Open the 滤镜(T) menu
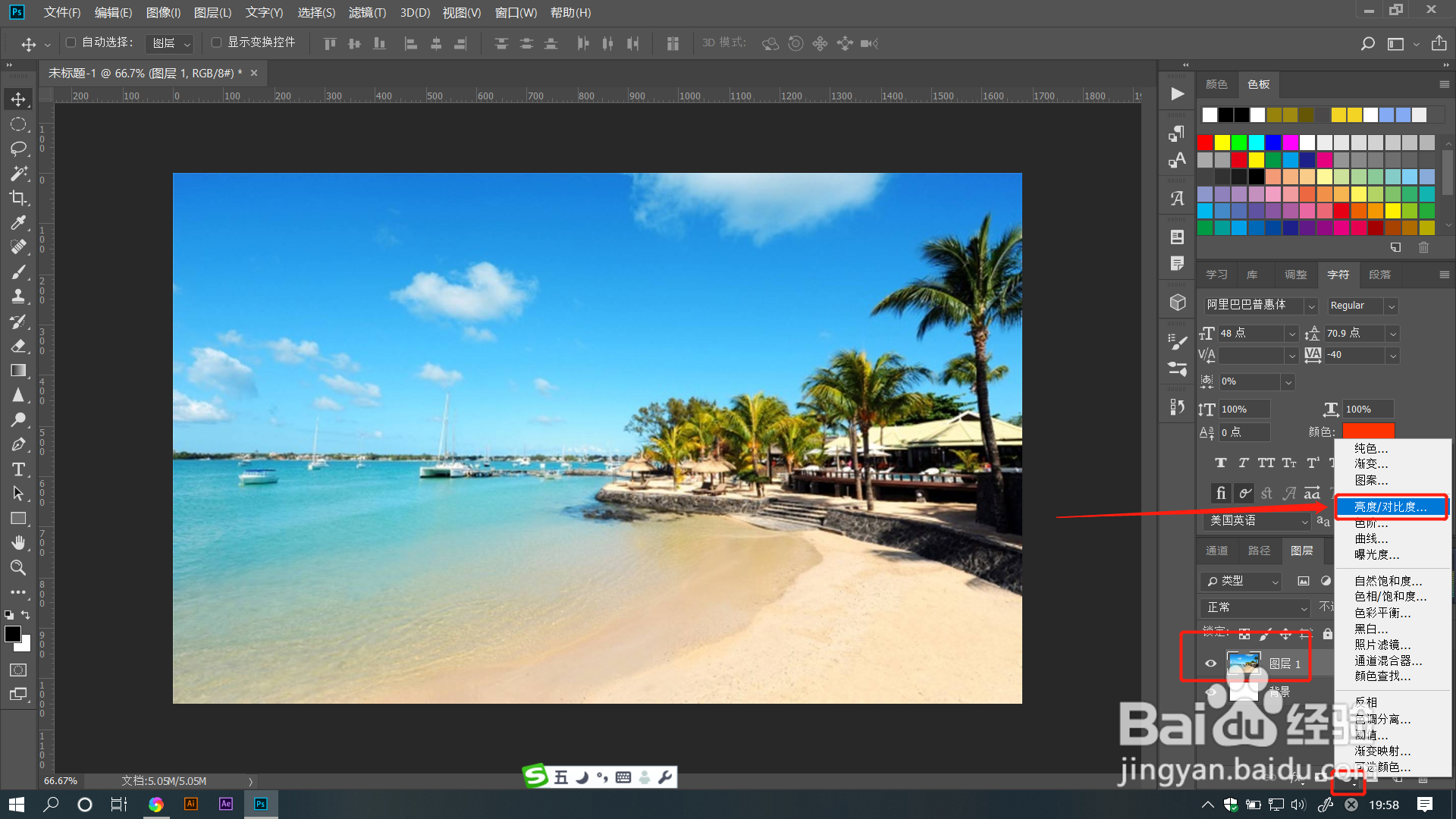 point(367,12)
